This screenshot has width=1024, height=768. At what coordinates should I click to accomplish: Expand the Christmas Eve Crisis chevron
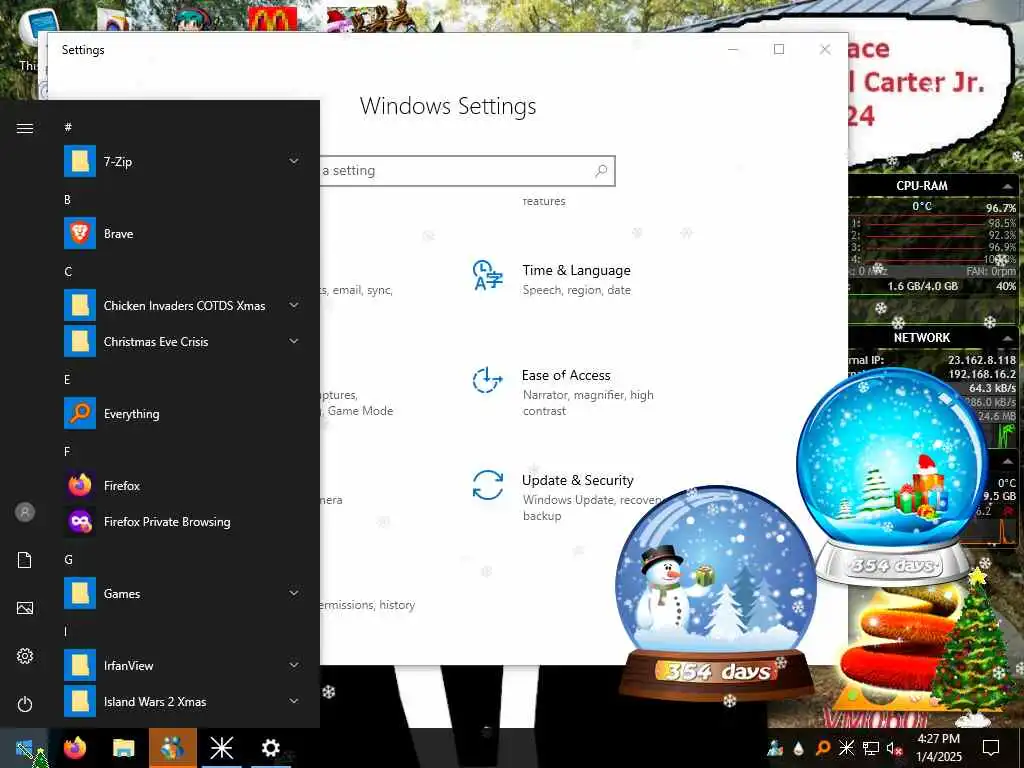[x=294, y=341]
